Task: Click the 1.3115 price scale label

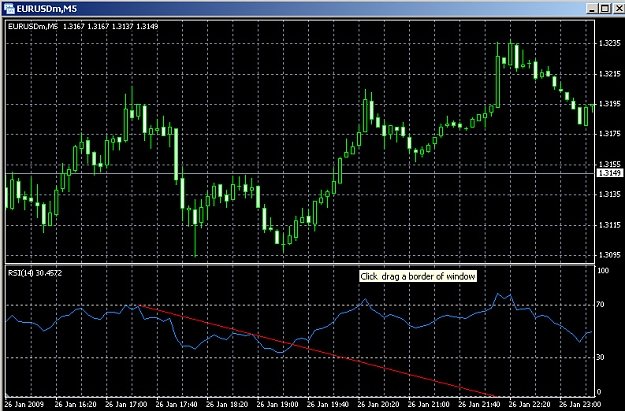Action: pos(610,225)
